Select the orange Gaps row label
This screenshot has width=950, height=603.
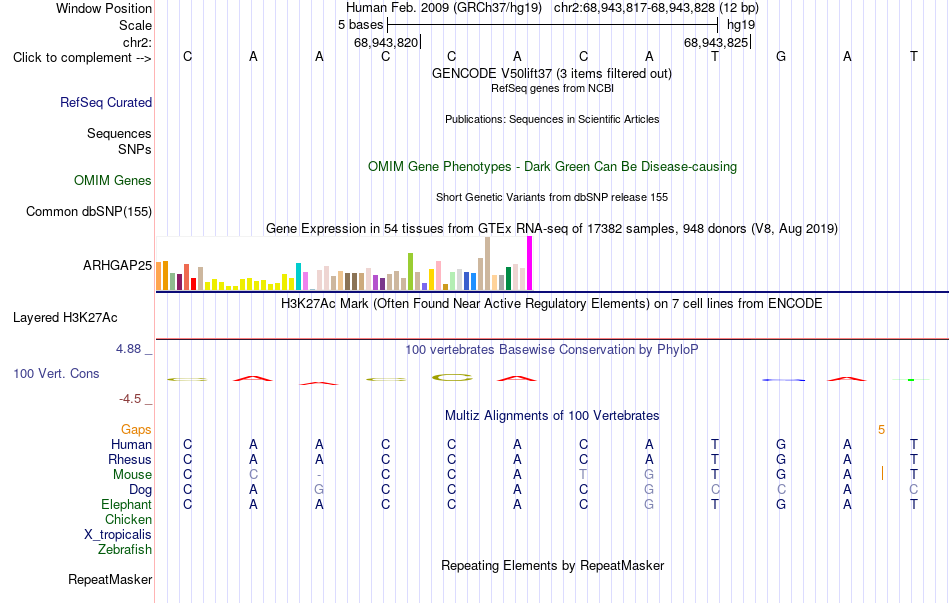click(136, 430)
